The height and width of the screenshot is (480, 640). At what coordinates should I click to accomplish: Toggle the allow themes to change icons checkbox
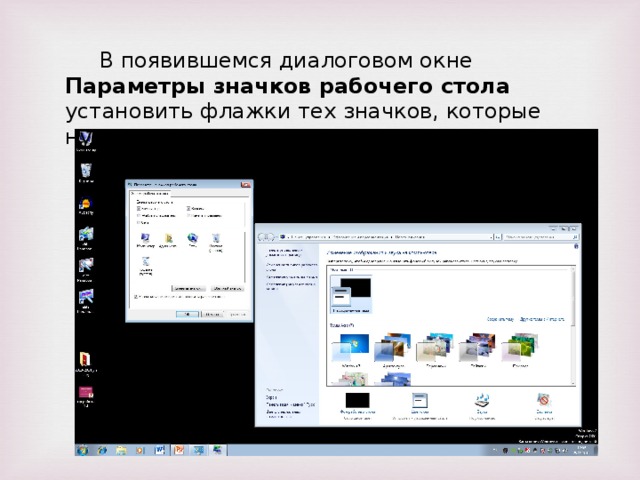(x=137, y=296)
